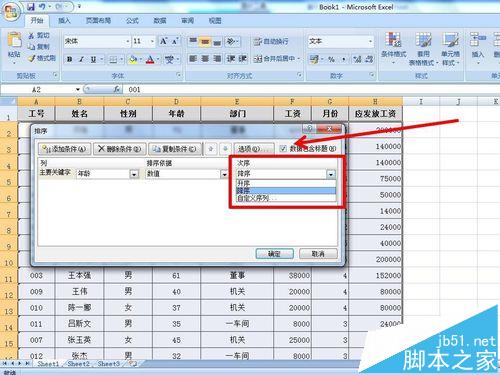500x375 pixels.
Task: Click 复制条件 copy level button
Action: tap(175, 149)
